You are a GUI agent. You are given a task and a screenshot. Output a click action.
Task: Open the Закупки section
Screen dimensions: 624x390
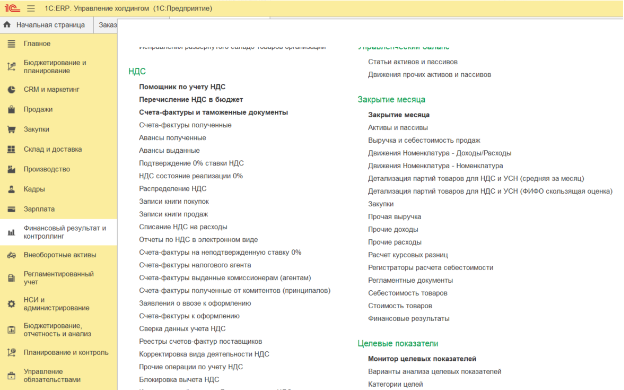pos(36,129)
